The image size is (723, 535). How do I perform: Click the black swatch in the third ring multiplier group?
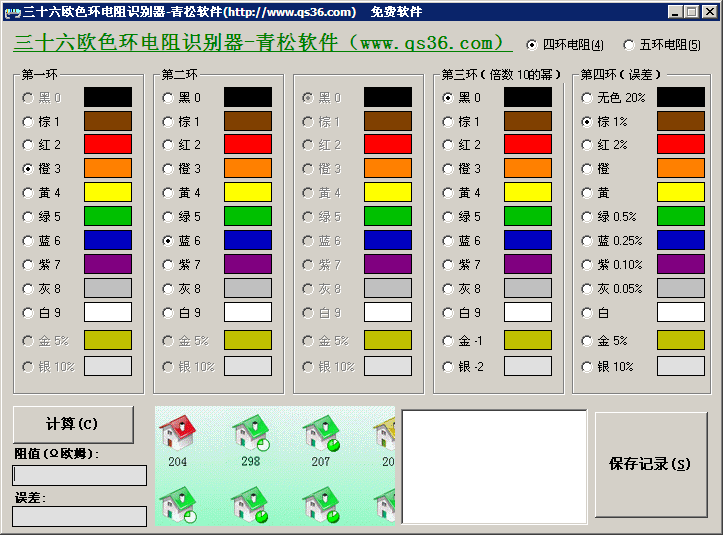click(x=528, y=97)
